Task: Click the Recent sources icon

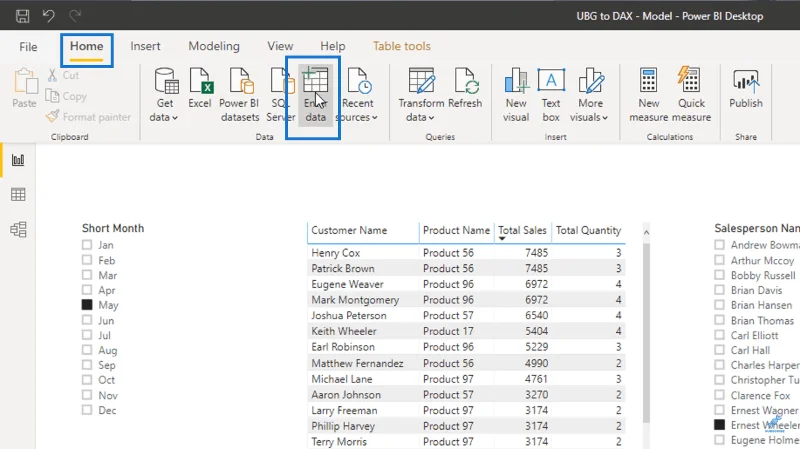Action: [x=359, y=81]
